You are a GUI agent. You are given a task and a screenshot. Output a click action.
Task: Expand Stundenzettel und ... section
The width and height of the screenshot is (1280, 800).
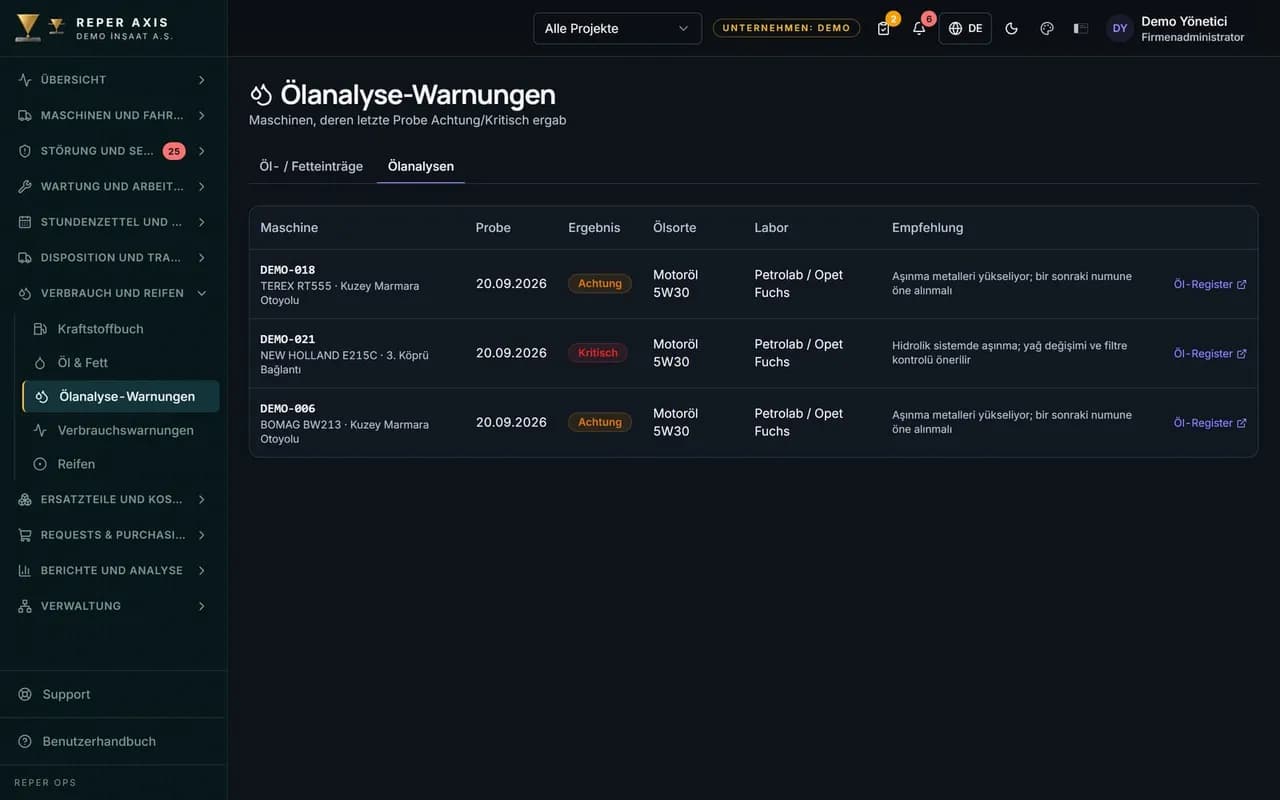coord(113,222)
